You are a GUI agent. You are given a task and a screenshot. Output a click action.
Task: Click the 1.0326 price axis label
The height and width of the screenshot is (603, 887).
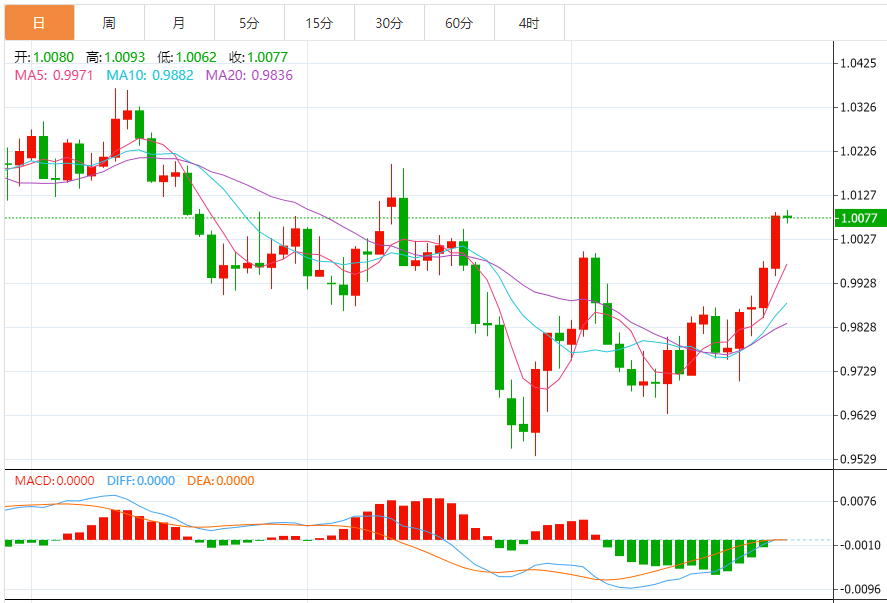tap(858, 107)
